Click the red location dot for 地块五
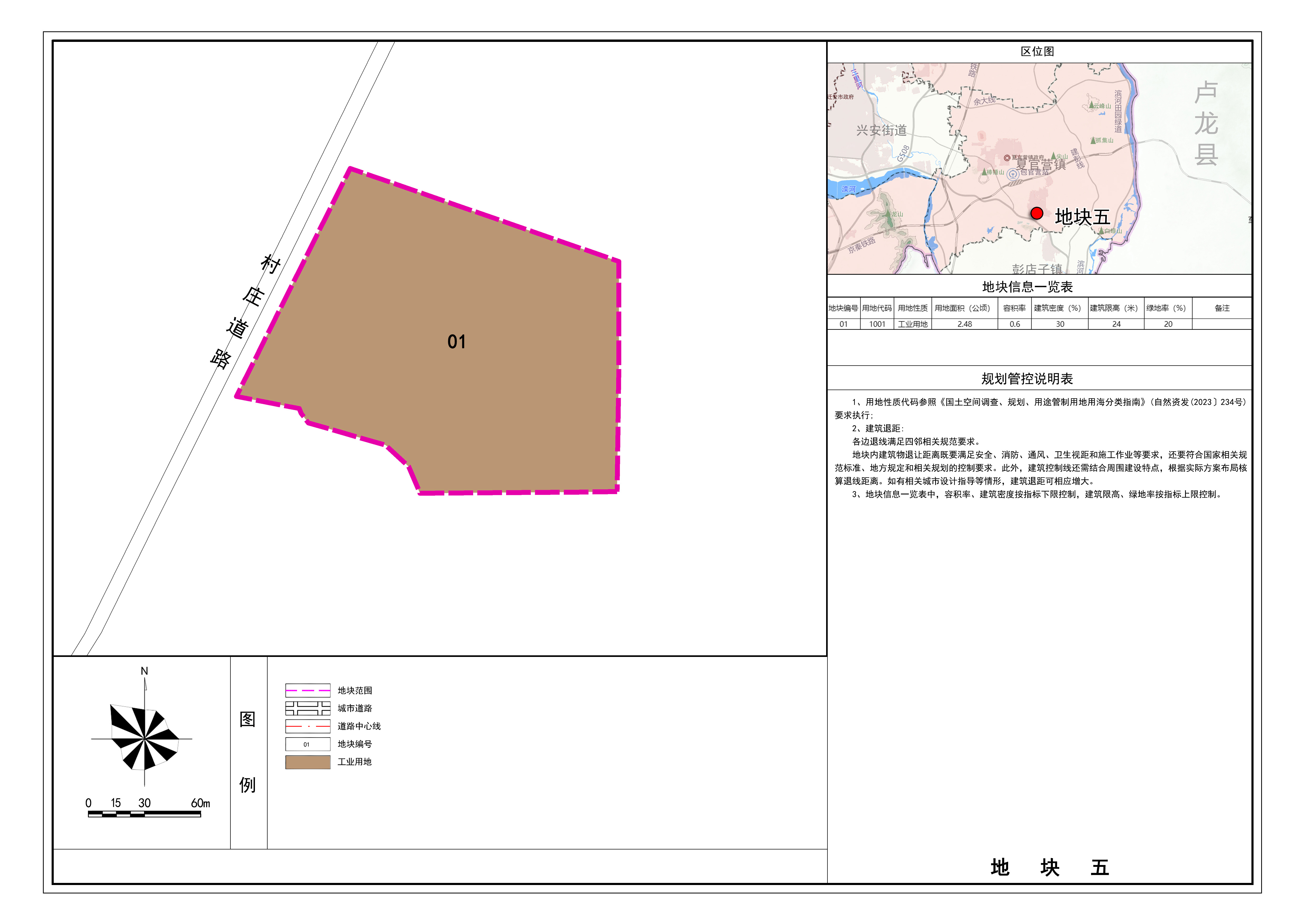 click(1037, 214)
